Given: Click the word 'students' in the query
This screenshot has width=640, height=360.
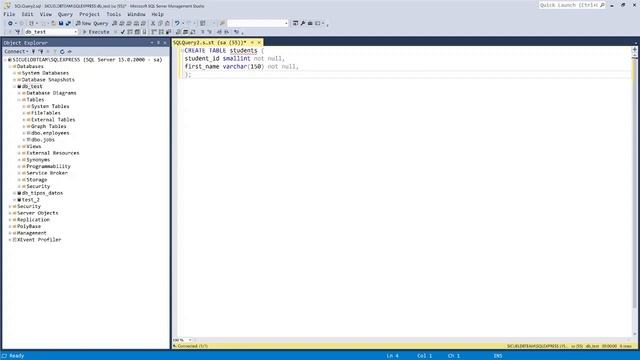Looking at the screenshot, I should click(243, 51).
